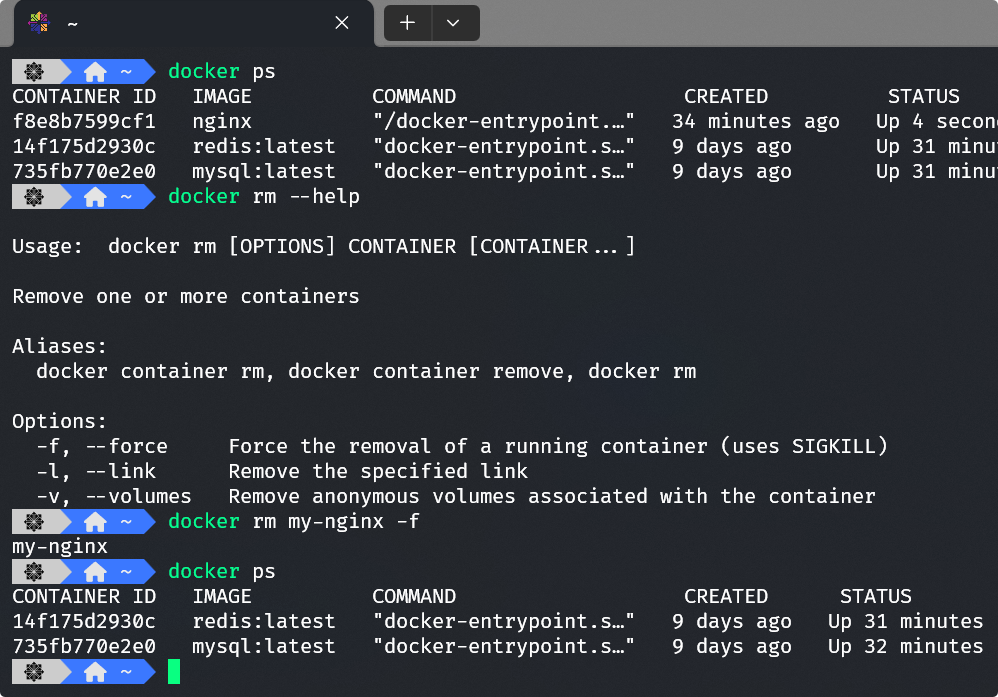Click the home icon before "docker rm --help"

[x=95, y=197]
